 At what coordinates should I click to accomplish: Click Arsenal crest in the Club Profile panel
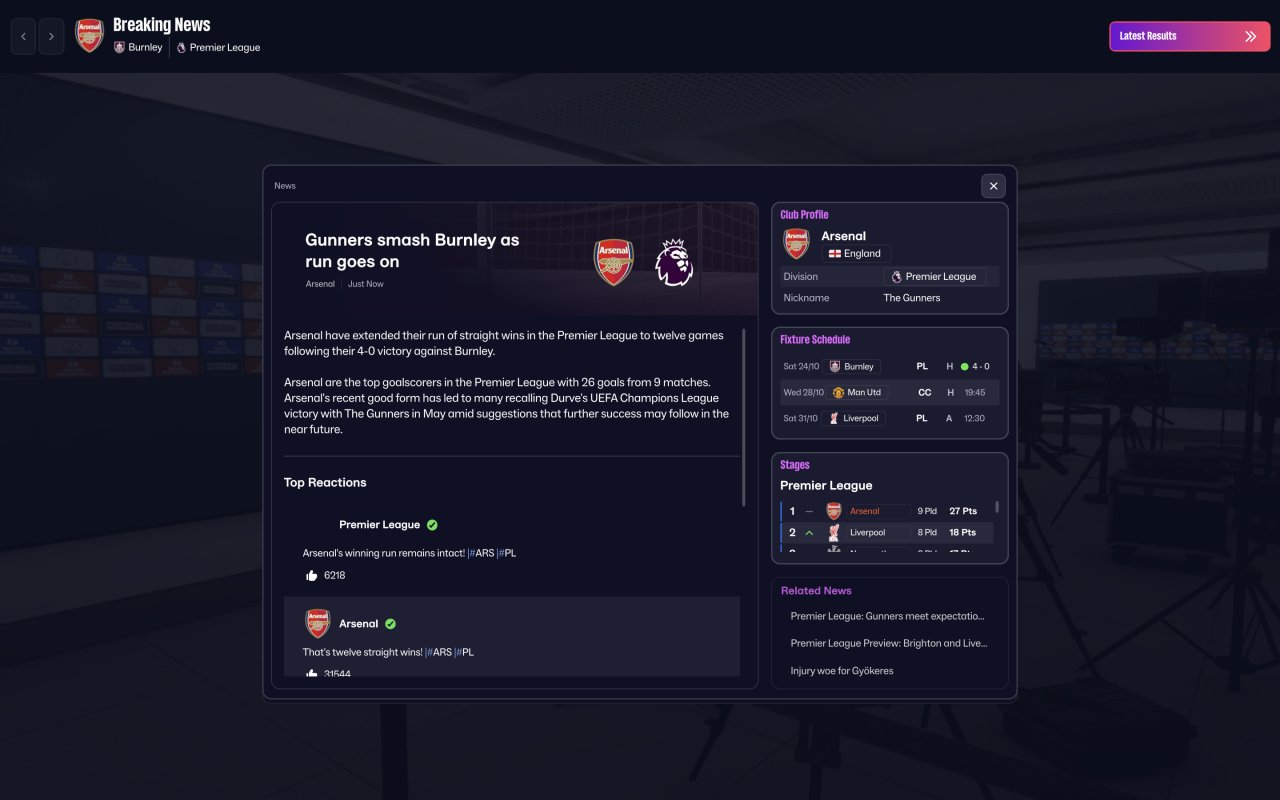click(797, 244)
